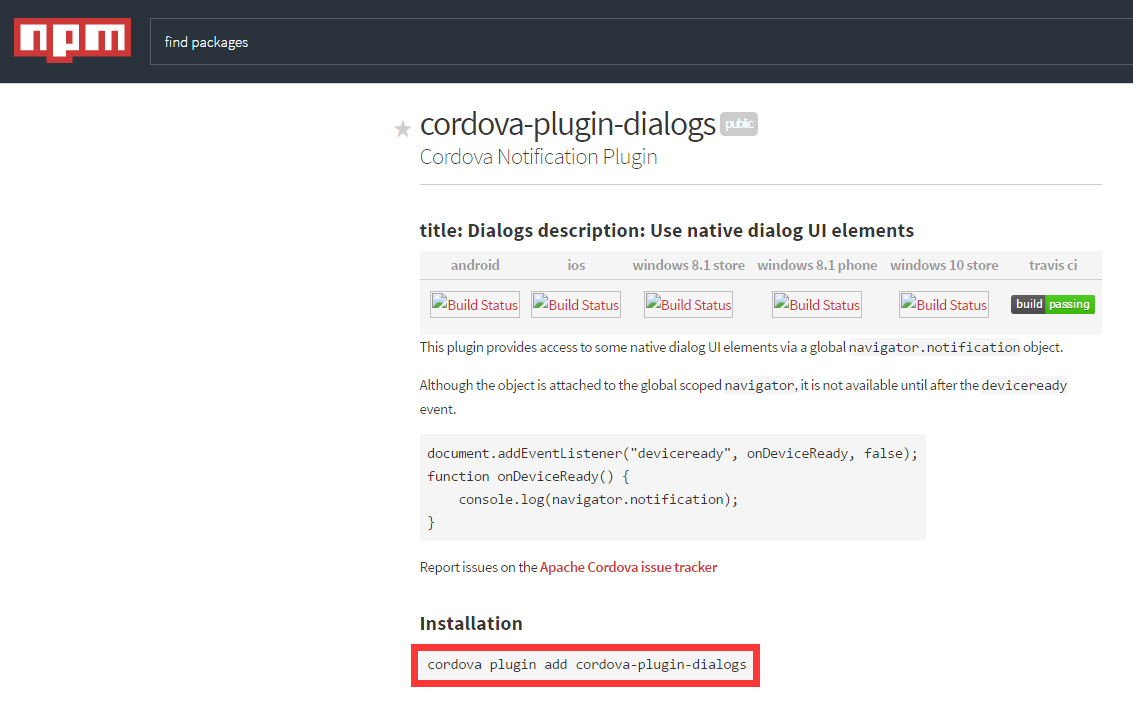The image size is (1133, 707).
Task: Click the Cordova Notification Plugin subtitle
Action: [x=538, y=157]
